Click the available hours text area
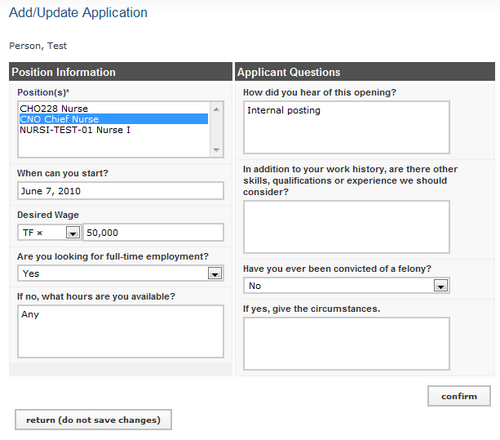The height and width of the screenshot is (440, 500). (120, 331)
